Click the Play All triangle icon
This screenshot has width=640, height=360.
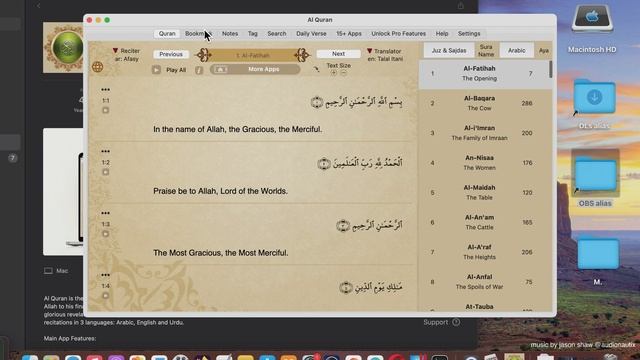156,70
